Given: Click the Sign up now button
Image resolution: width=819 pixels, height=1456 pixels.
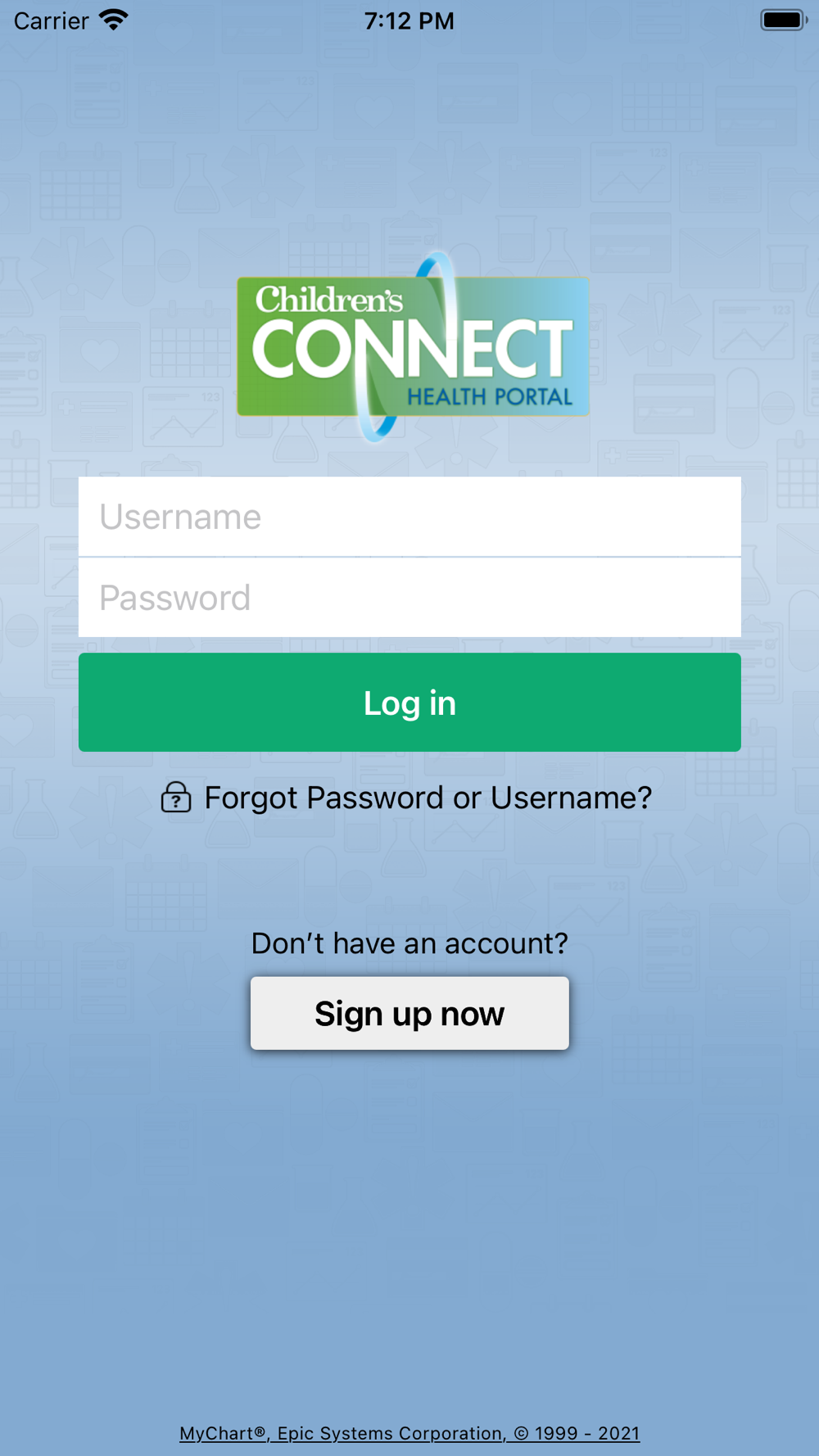Looking at the screenshot, I should (x=409, y=1013).
